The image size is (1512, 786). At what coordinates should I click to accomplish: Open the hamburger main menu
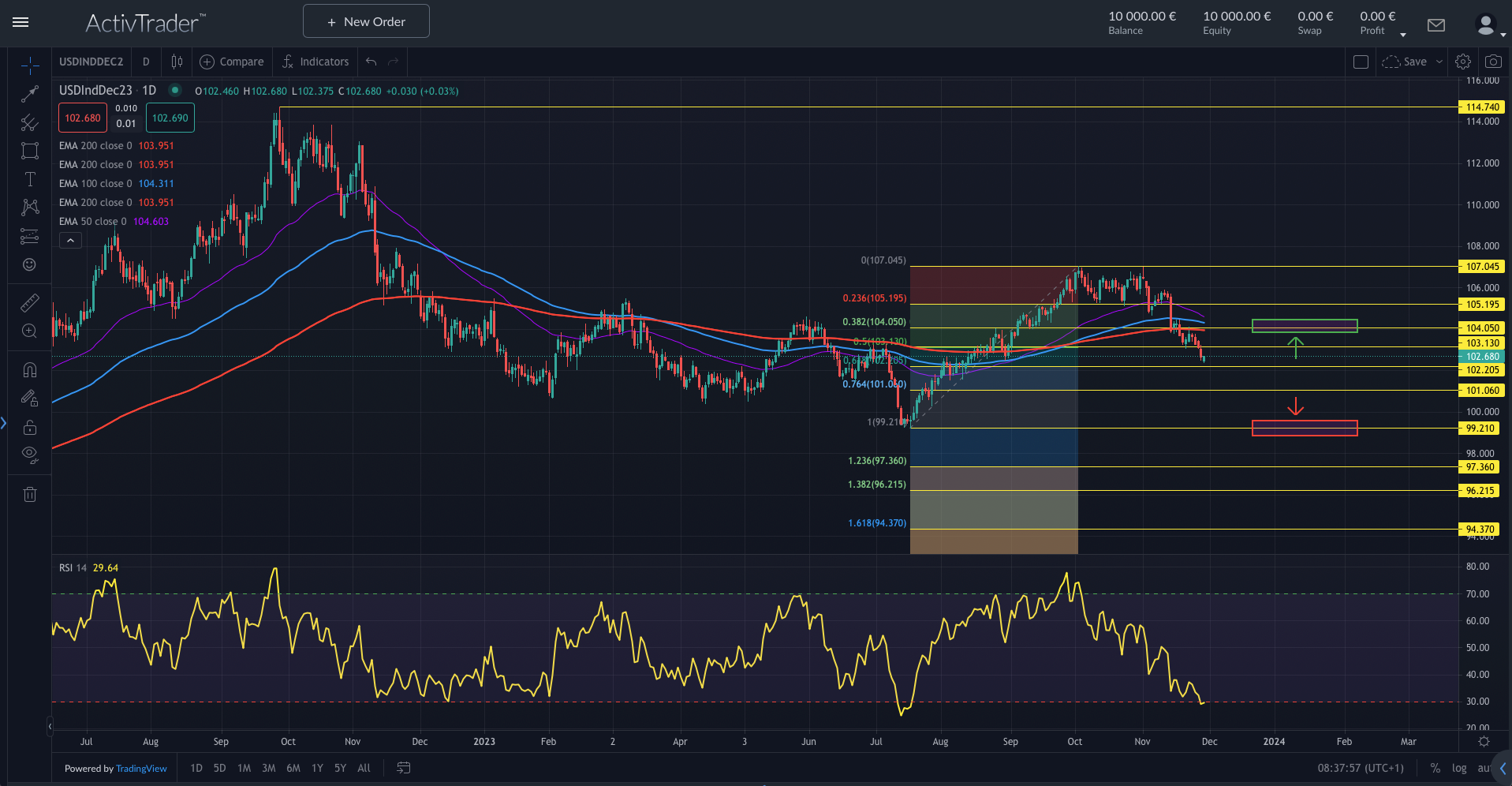pos(21,22)
